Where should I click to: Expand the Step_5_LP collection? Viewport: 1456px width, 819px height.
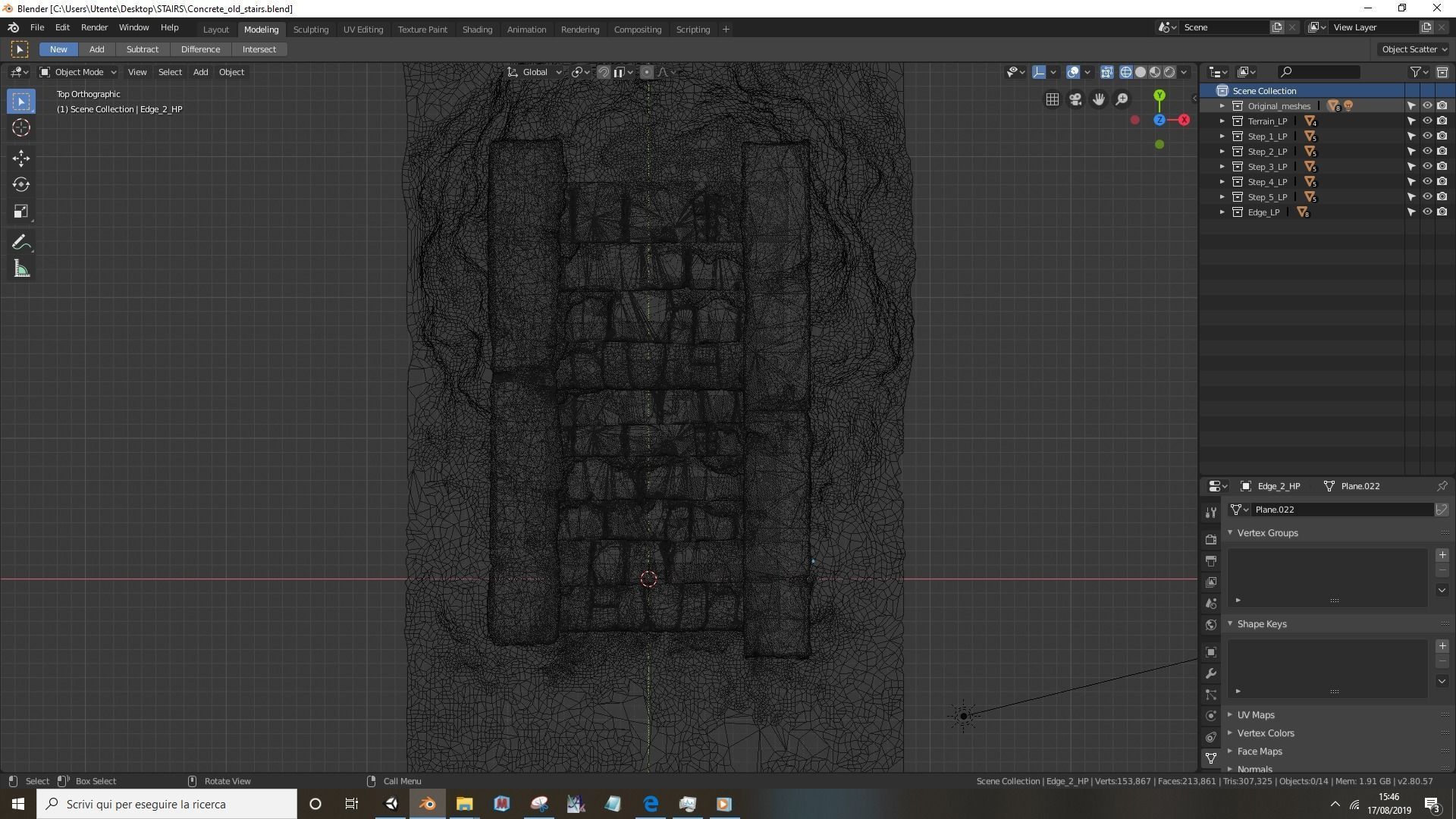click(1222, 197)
